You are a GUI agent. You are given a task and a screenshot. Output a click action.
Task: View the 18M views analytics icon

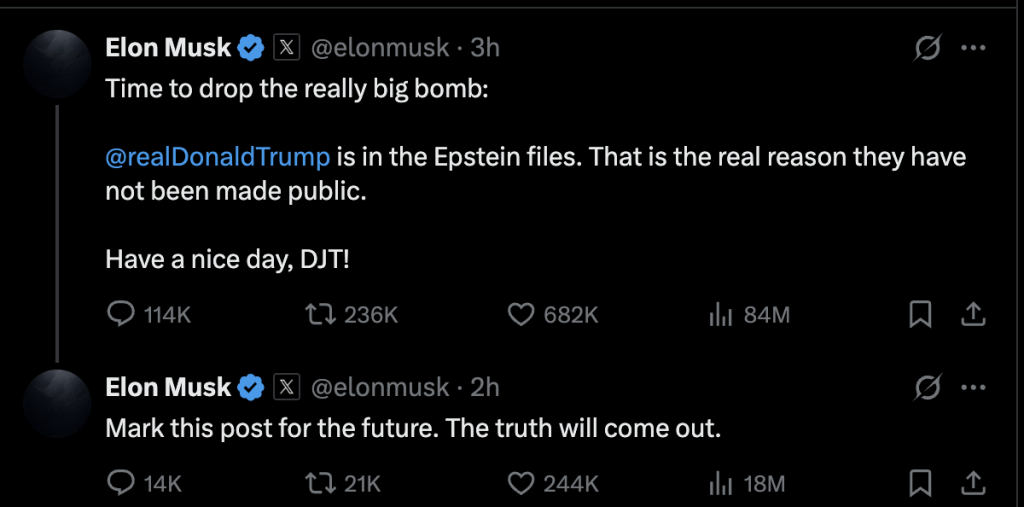[722, 484]
